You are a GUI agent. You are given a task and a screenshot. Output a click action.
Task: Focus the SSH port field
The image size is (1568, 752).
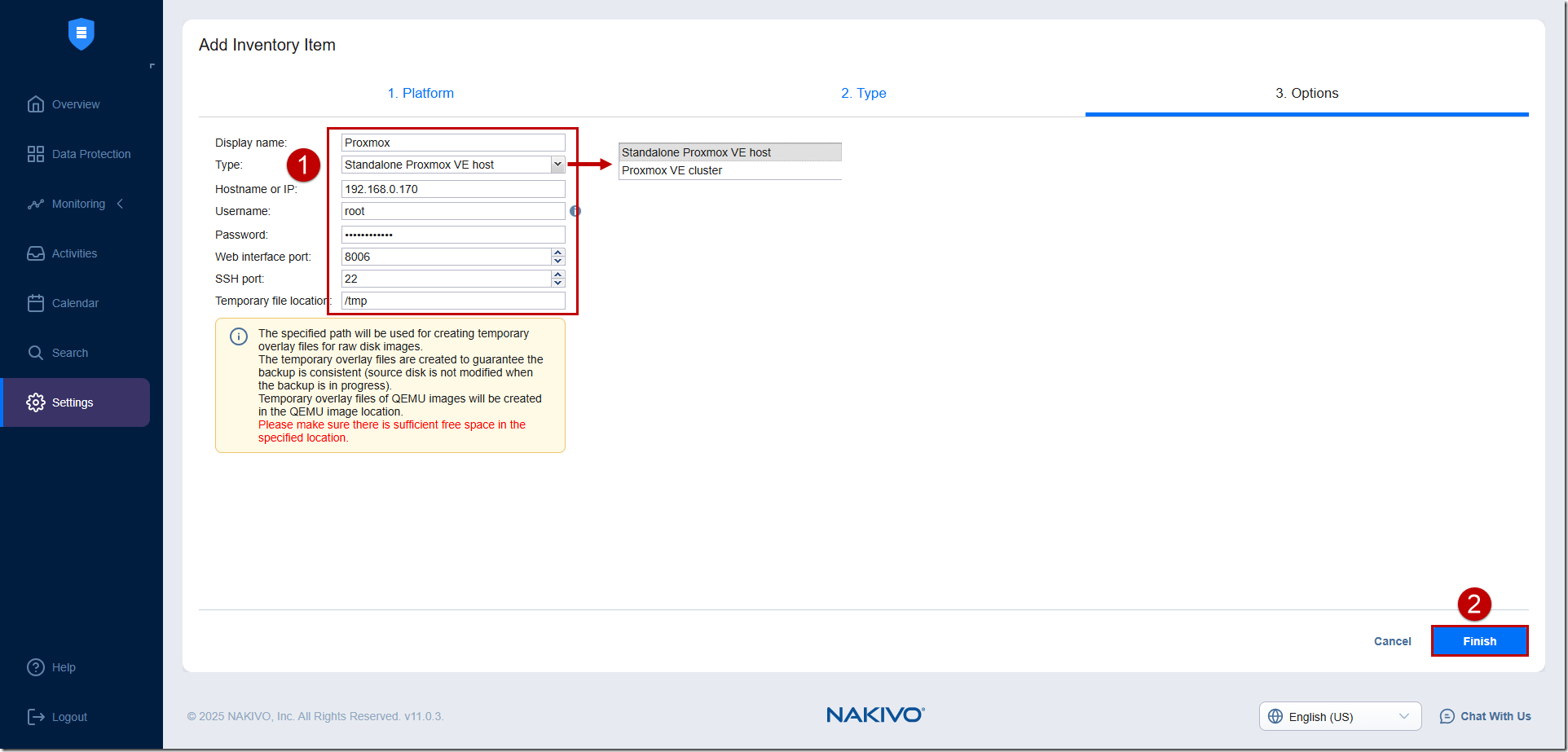click(x=446, y=279)
